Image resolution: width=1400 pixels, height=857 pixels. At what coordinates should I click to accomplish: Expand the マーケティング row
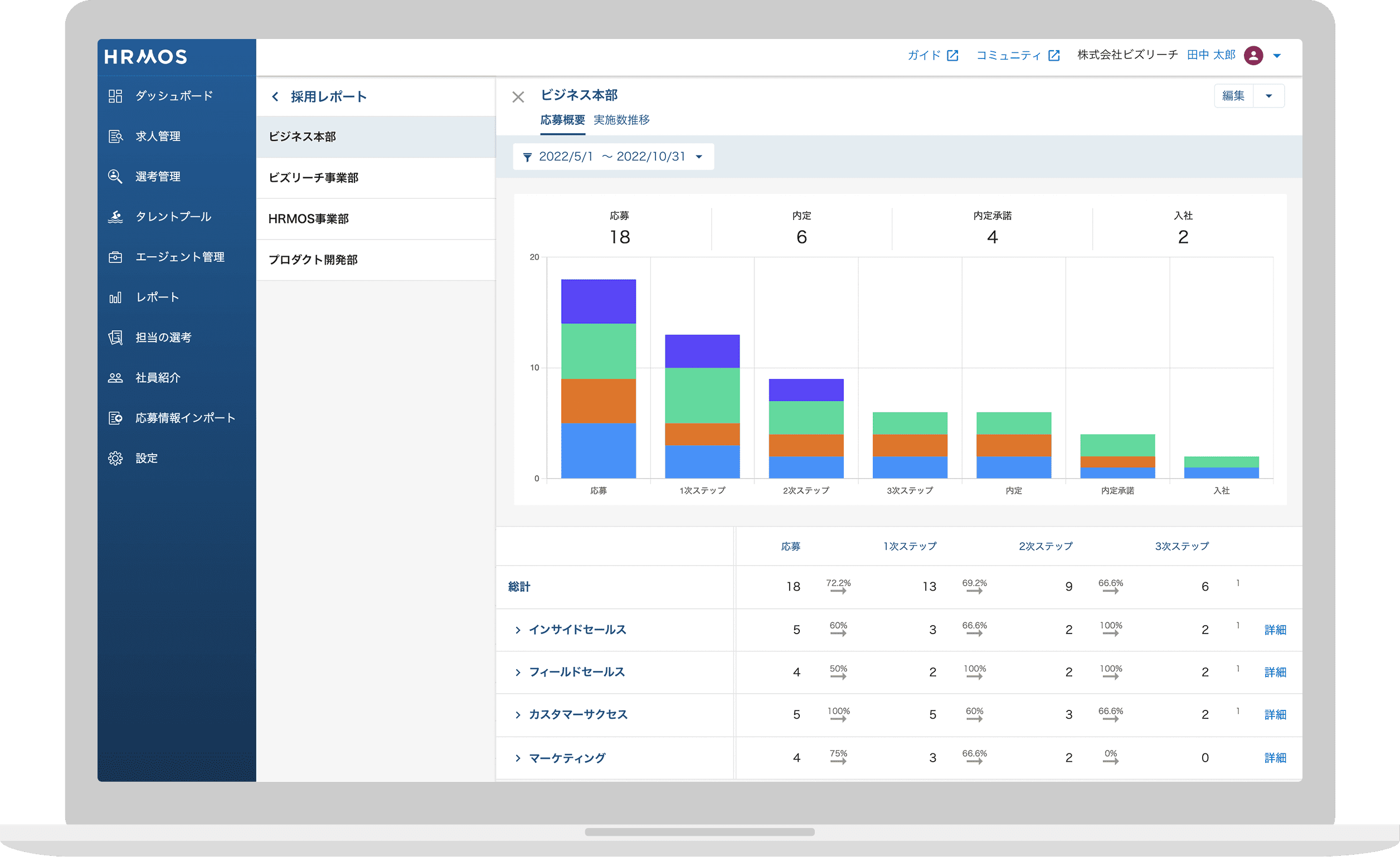(x=518, y=758)
